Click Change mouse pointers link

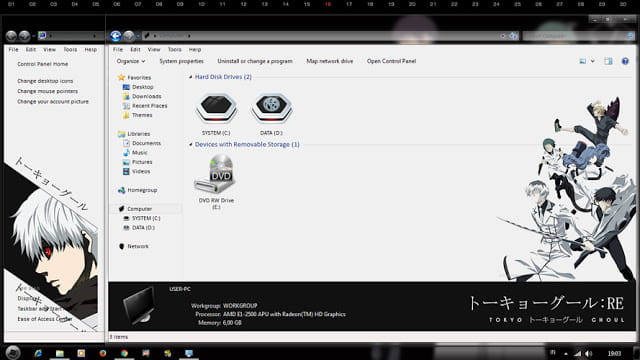pyautogui.click(x=47, y=91)
